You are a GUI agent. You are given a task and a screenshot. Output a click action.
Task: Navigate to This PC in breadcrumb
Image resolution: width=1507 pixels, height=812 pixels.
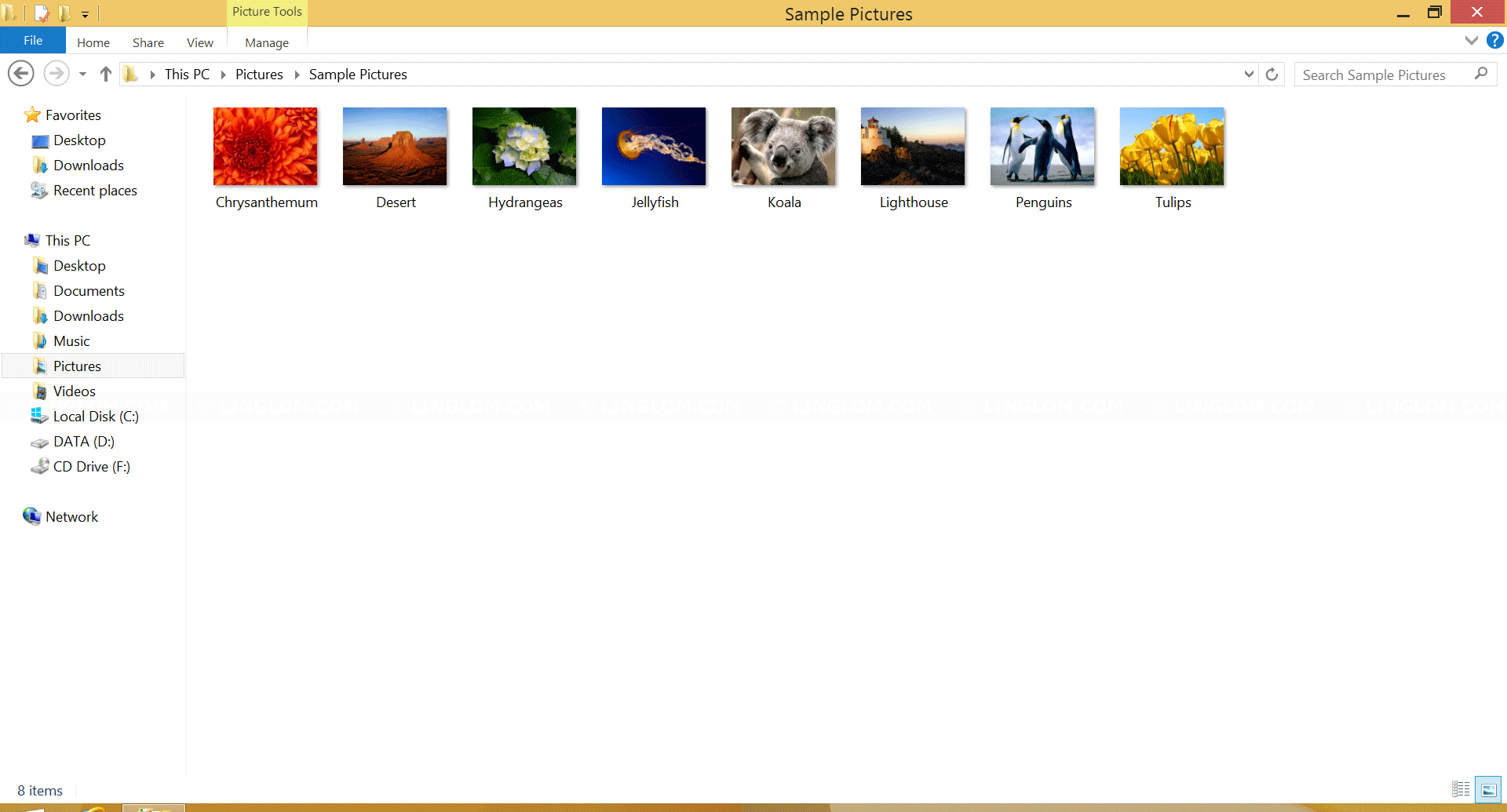[187, 75]
